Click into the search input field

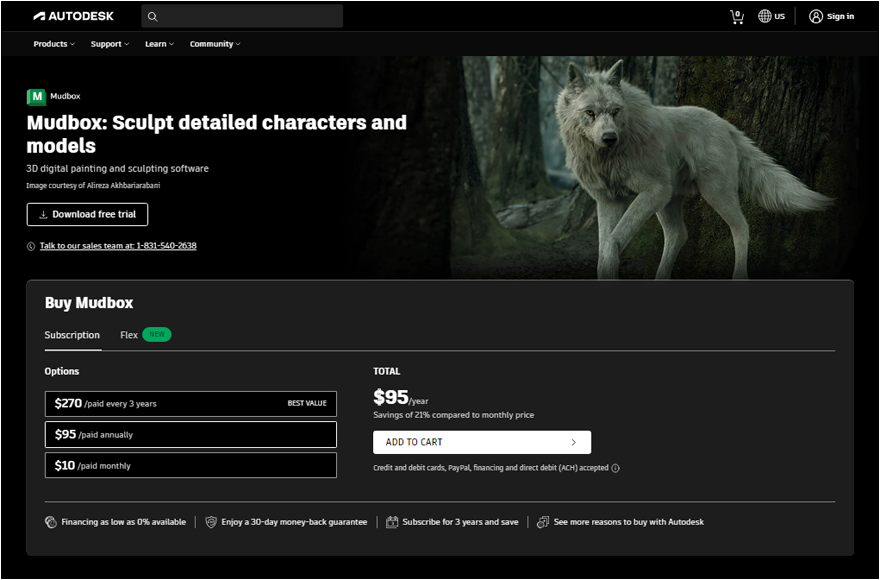pyautogui.click(x=242, y=16)
